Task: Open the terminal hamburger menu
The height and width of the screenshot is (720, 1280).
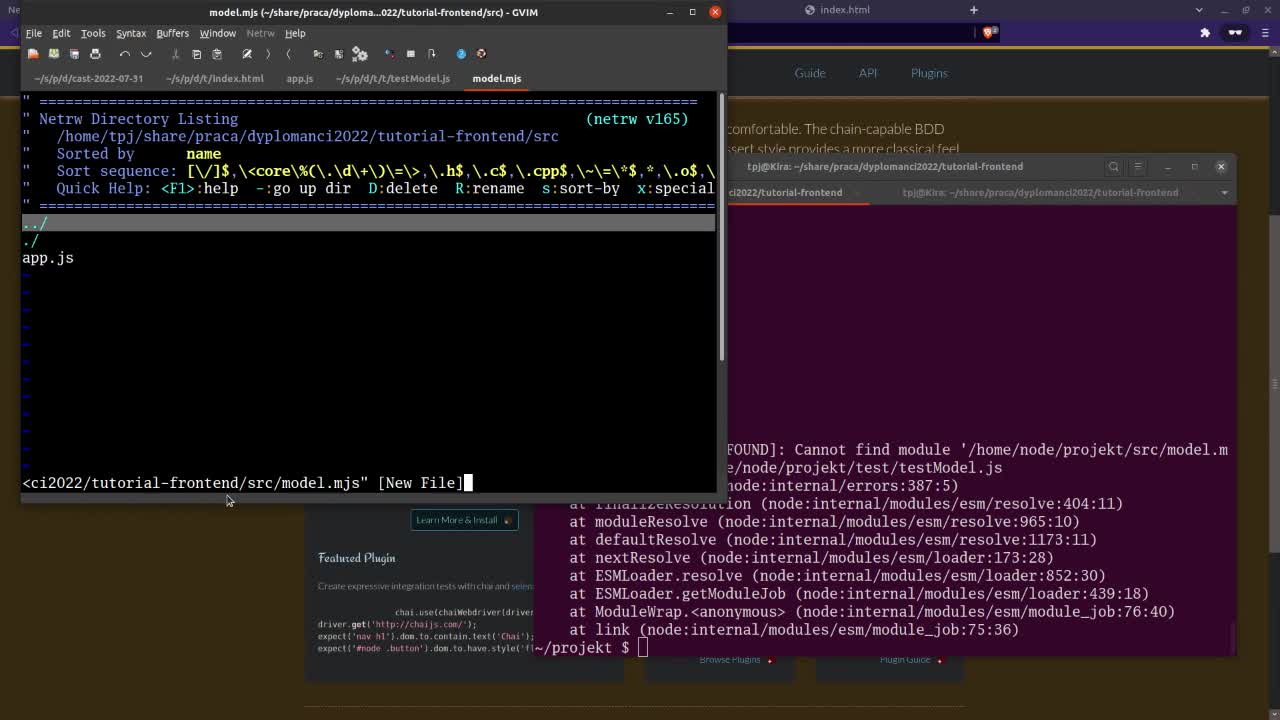Action: tap(1138, 167)
